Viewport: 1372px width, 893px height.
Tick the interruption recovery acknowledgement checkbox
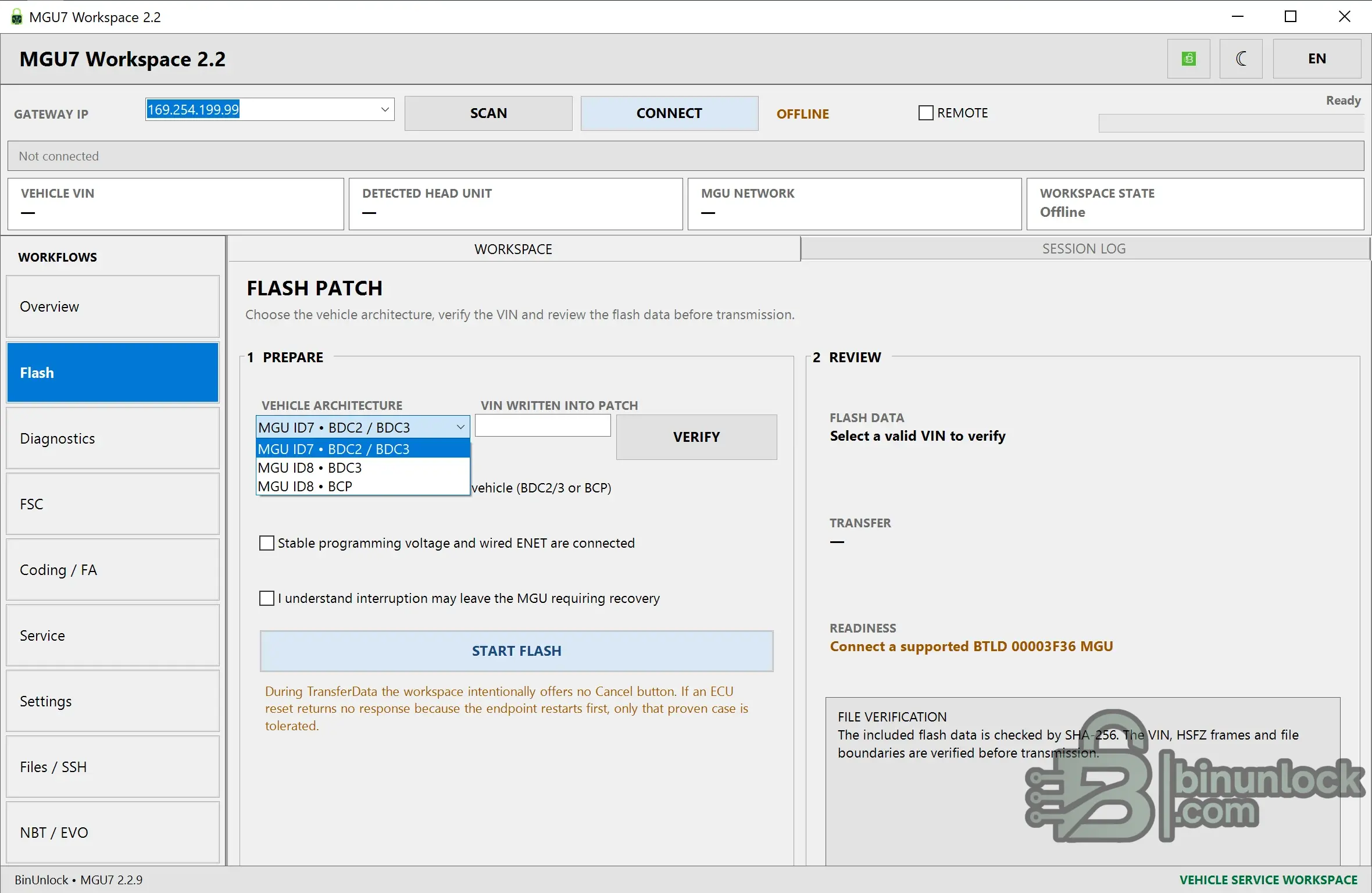point(267,598)
